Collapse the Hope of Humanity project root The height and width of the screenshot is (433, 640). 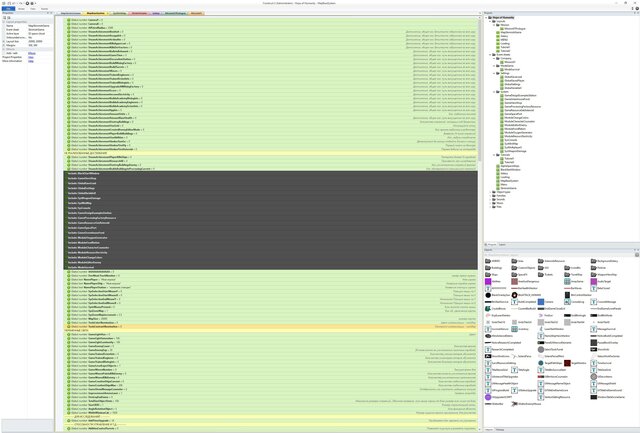(486, 18)
